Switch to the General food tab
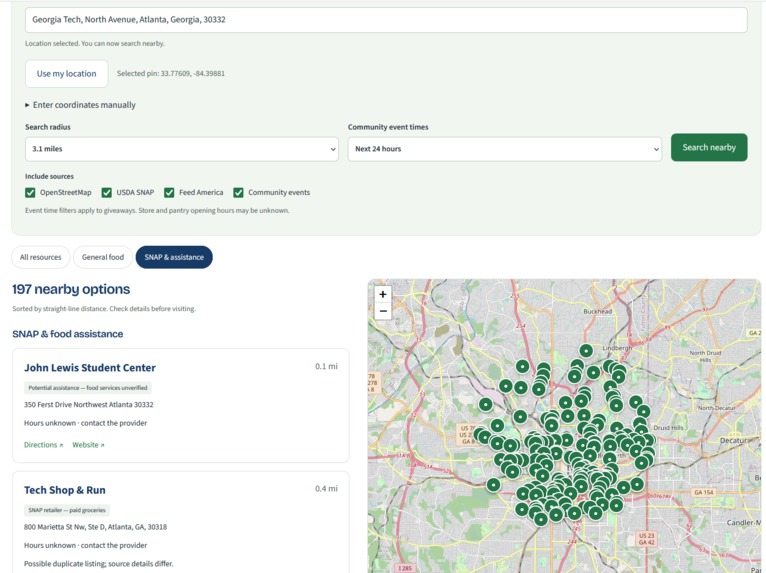The height and width of the screenshot is (573, 766). (103, 257)
